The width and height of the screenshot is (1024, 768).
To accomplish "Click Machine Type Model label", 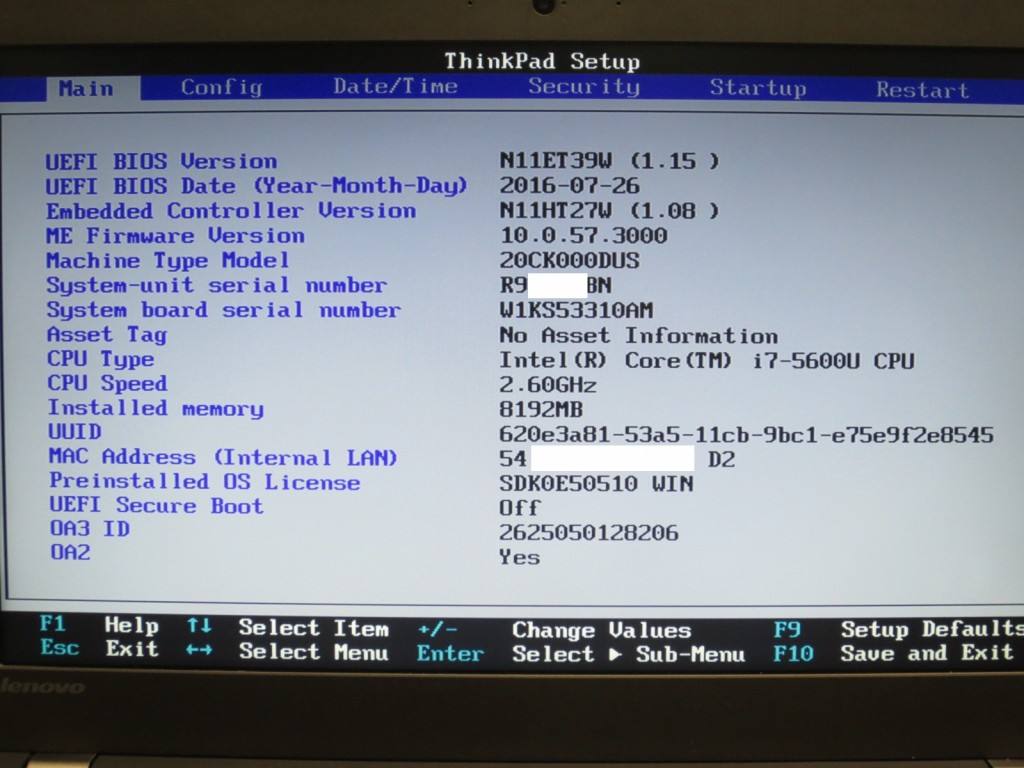I will pos(167,261).
